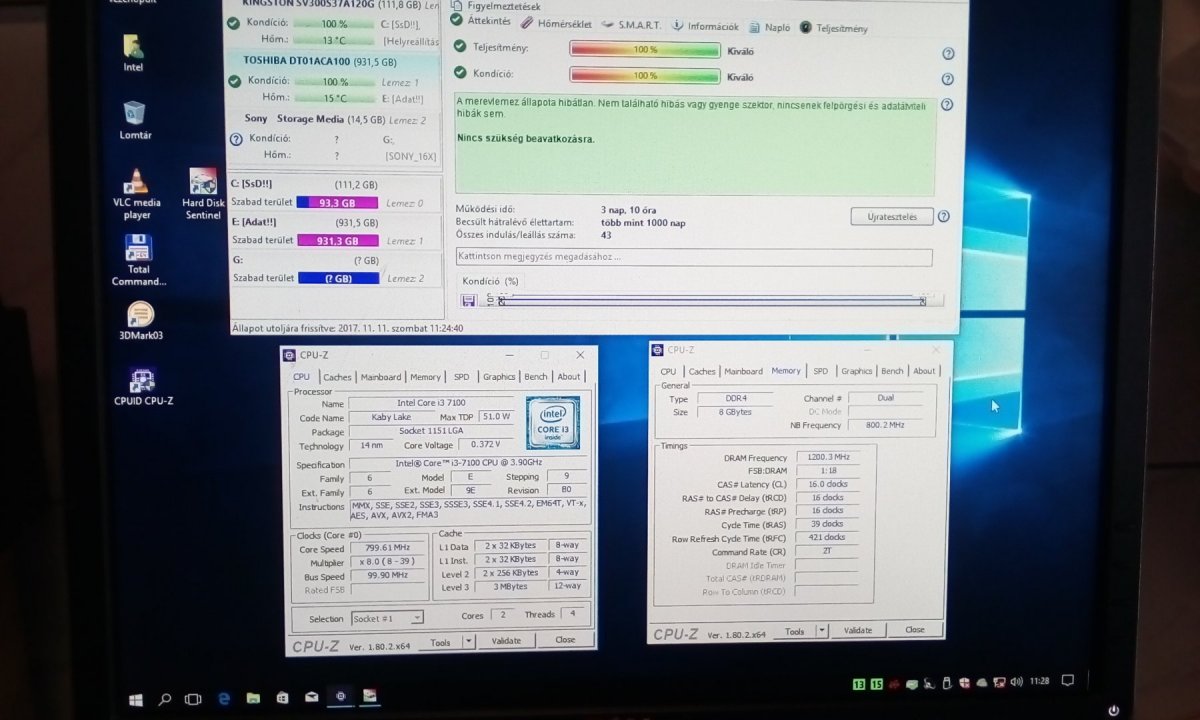Click the C: free space 93.3 GB bar
Screen dimensions: 1200x720
(338, 203)
